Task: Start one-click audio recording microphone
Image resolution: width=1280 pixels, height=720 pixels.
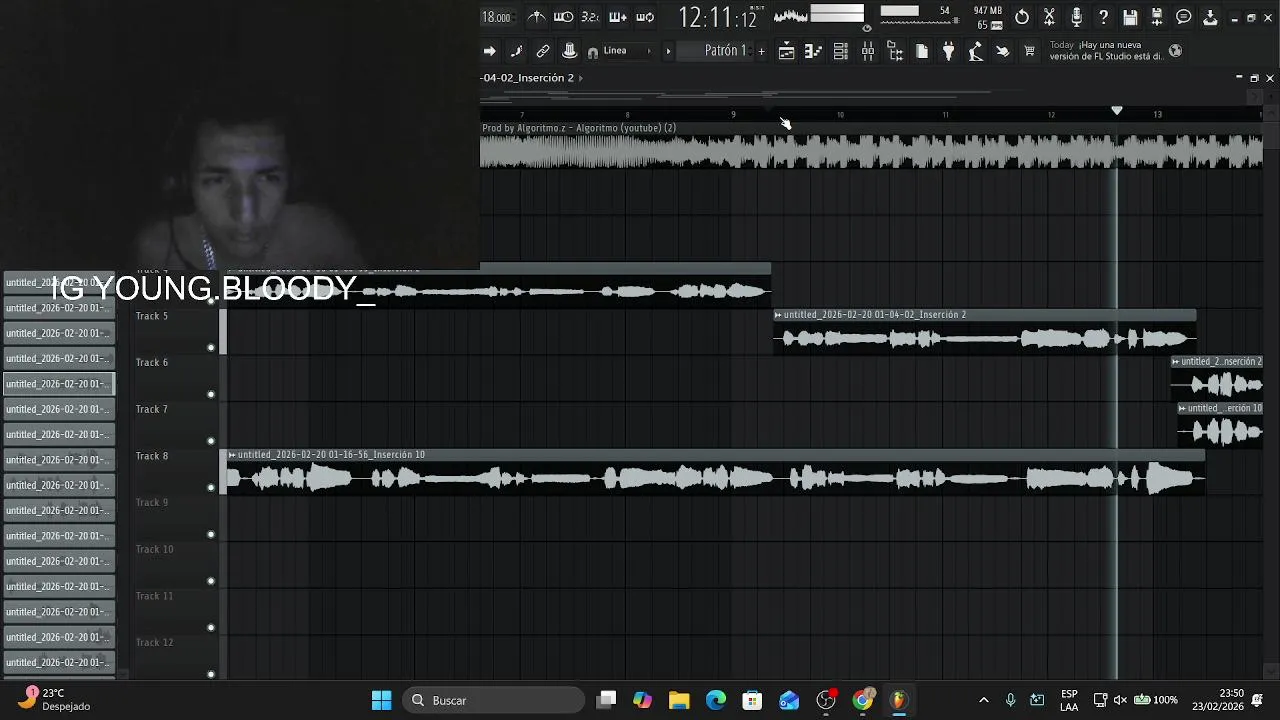Action: tap(1076, 17)
